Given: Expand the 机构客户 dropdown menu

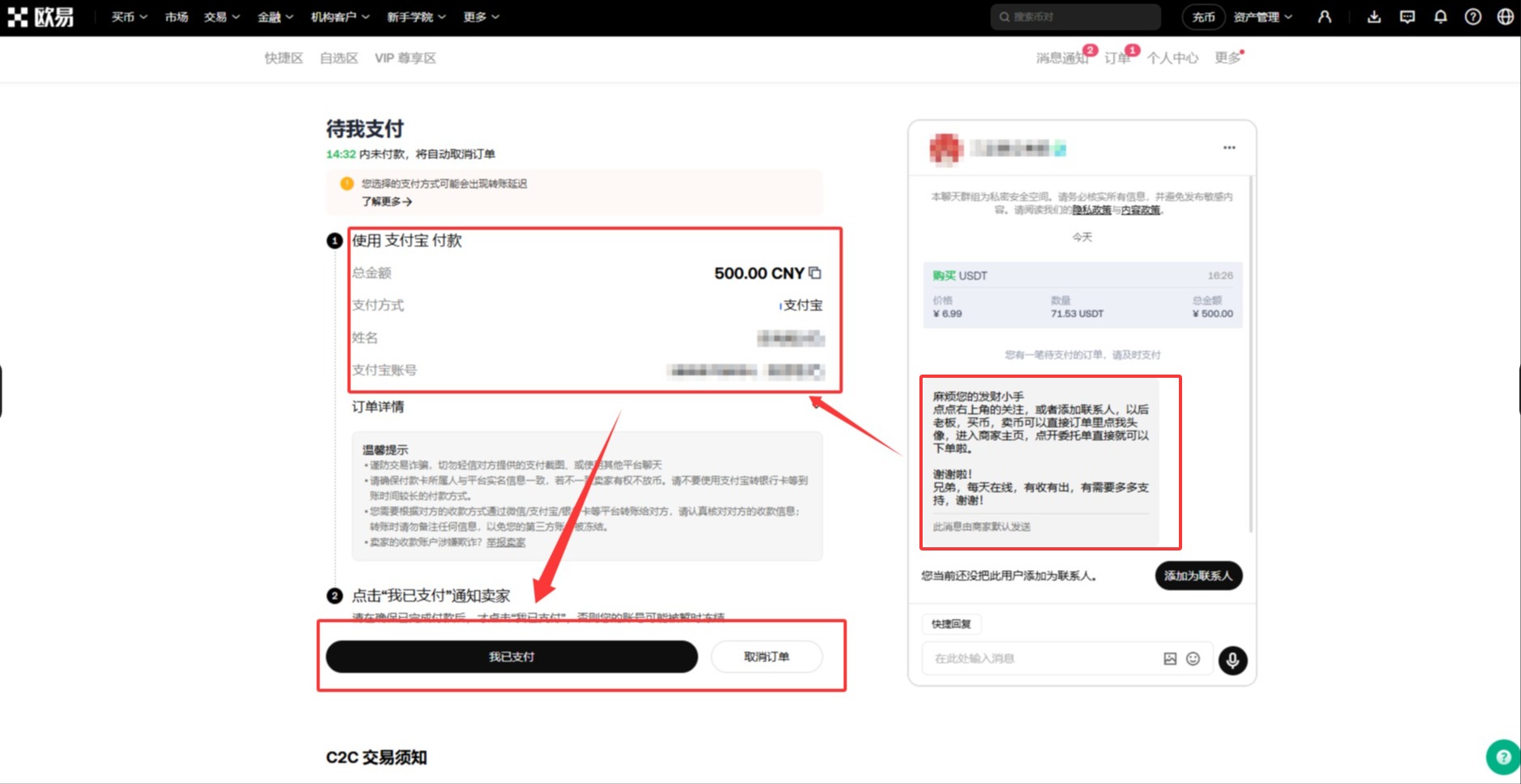Looking at the screenshot, I should point(340,17).
